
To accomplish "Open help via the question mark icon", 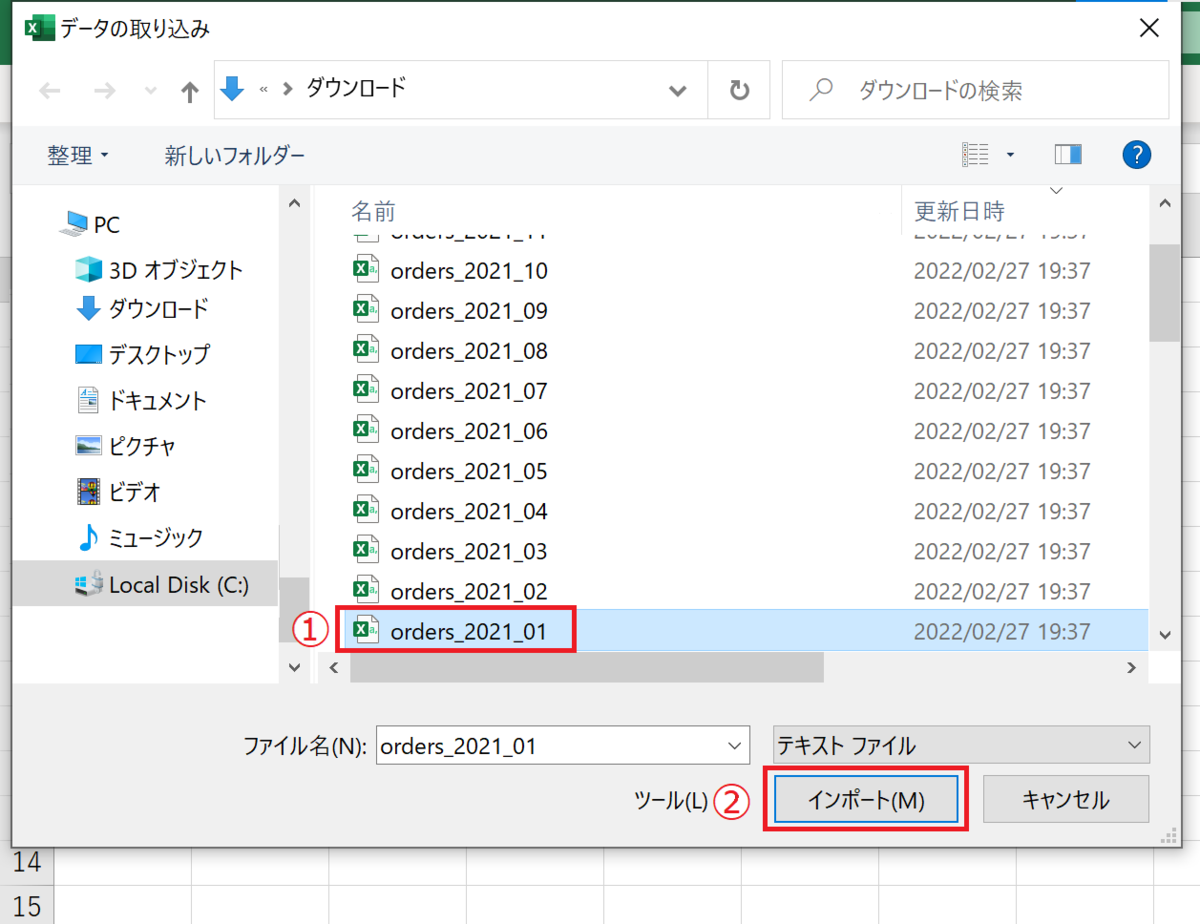I will pyautogui.click(x=1137, y=154).
